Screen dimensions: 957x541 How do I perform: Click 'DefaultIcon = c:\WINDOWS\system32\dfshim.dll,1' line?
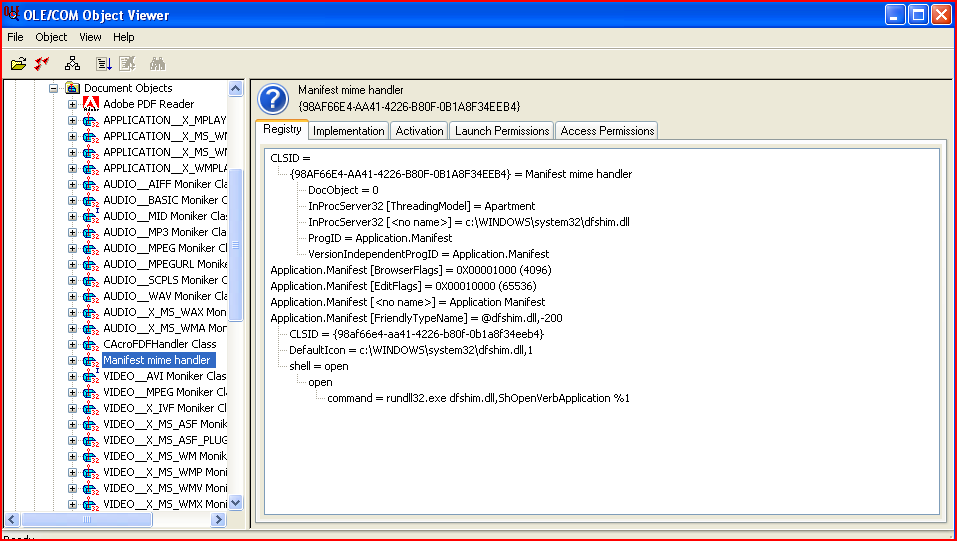pyautogui.click(x=411, y=350)
